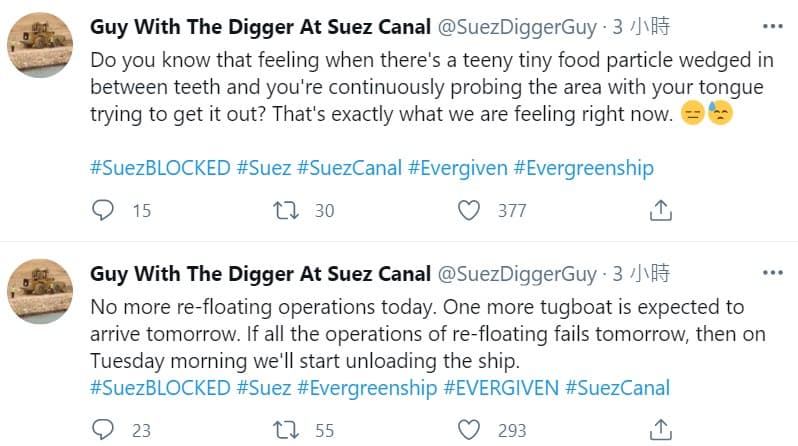Retweet the food particle tweet
Screen dimensions: 798x446
[286, 210]
